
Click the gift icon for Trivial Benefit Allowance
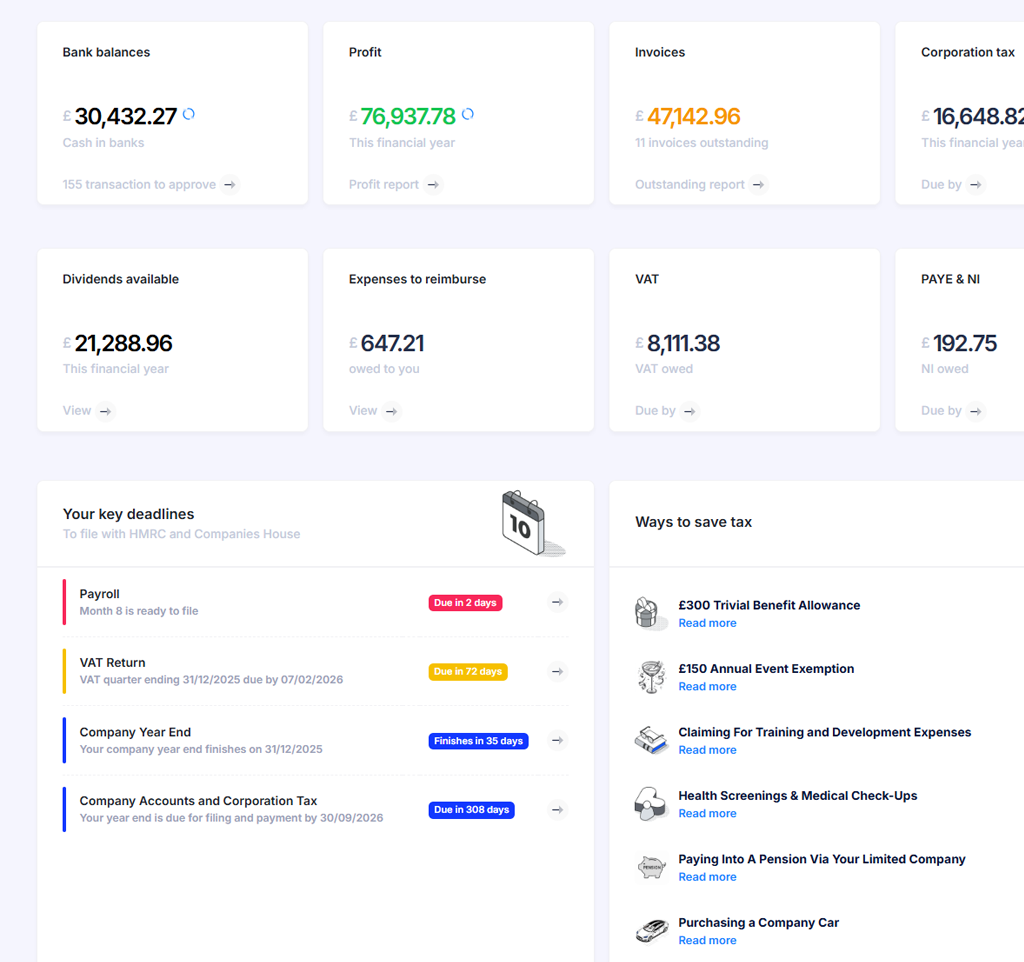pyautogui.click(x=651, y=613)
